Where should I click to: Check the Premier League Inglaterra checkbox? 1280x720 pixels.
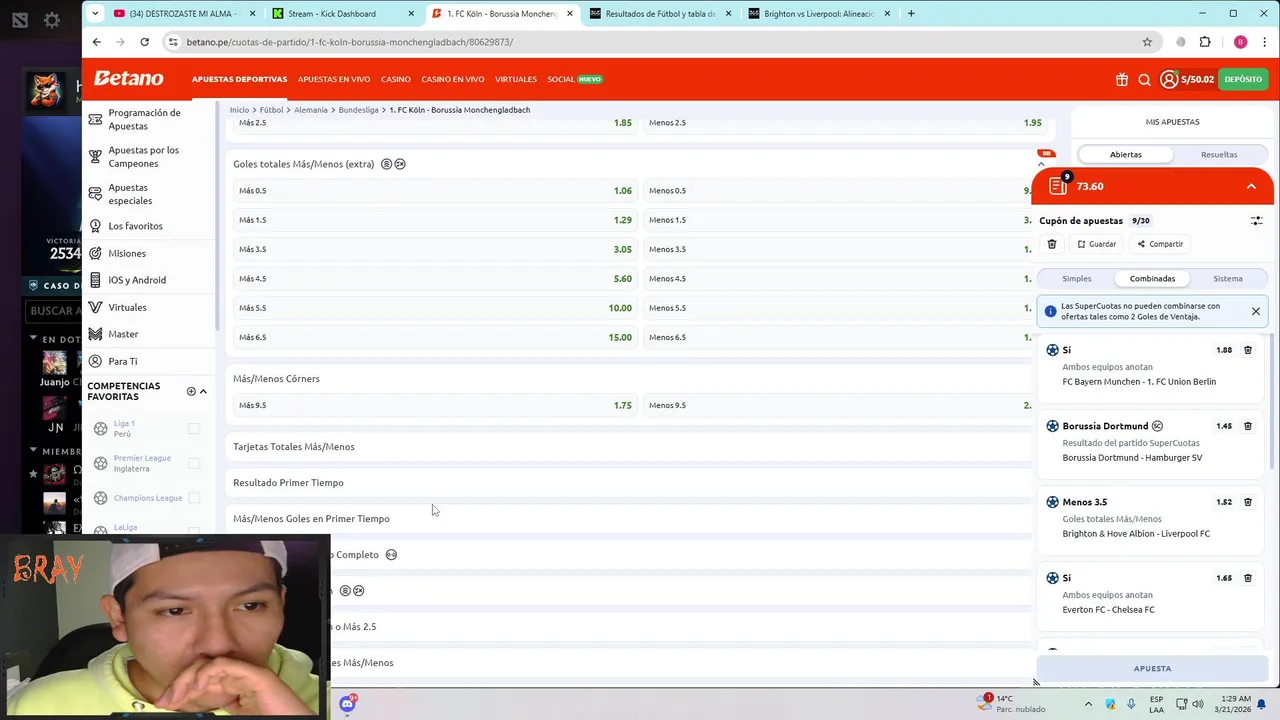[x=194, y=463]
